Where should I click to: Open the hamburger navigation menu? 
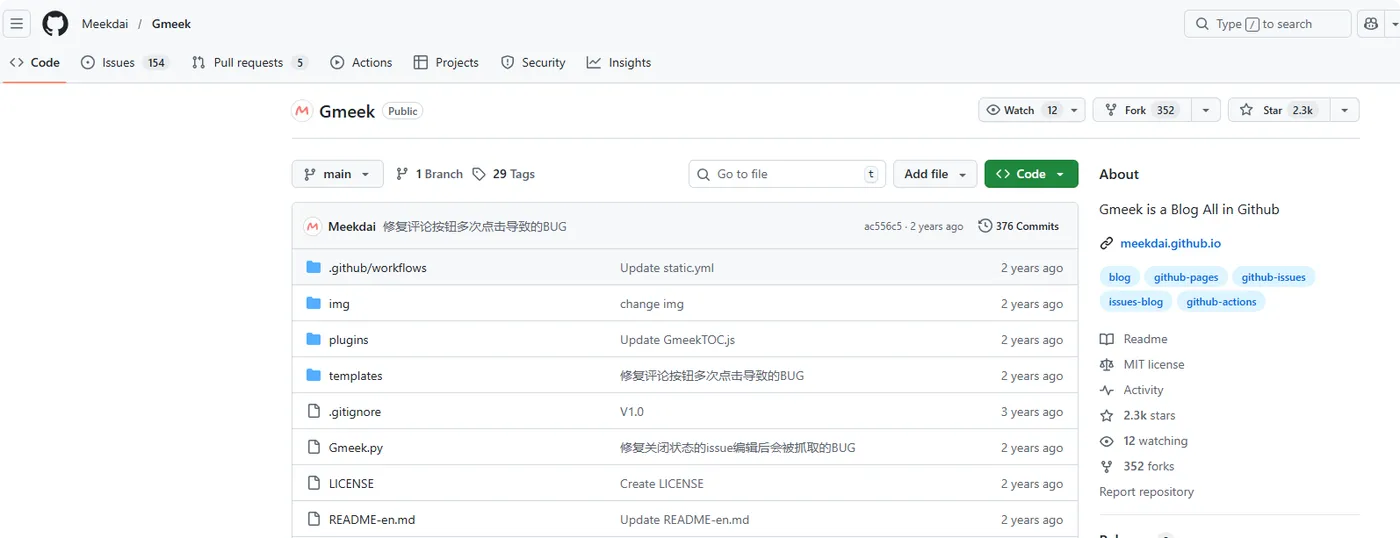(17, 24)
